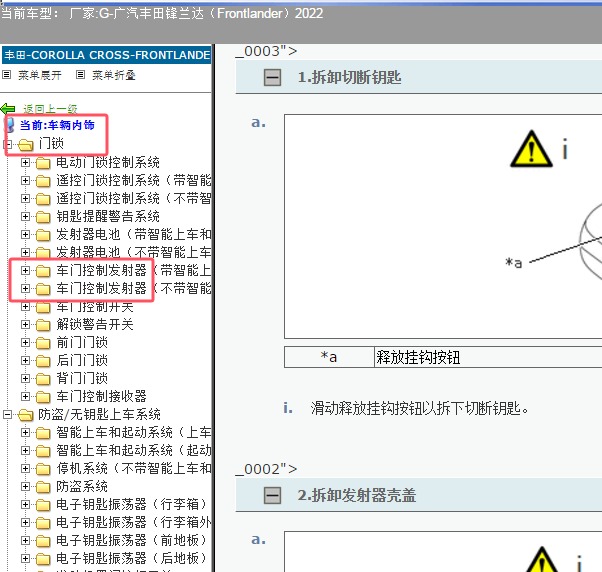Viewport: 602px width, 572px height.
Task: Click the 当前:车辆内饰 location icon
Action: 10,125
